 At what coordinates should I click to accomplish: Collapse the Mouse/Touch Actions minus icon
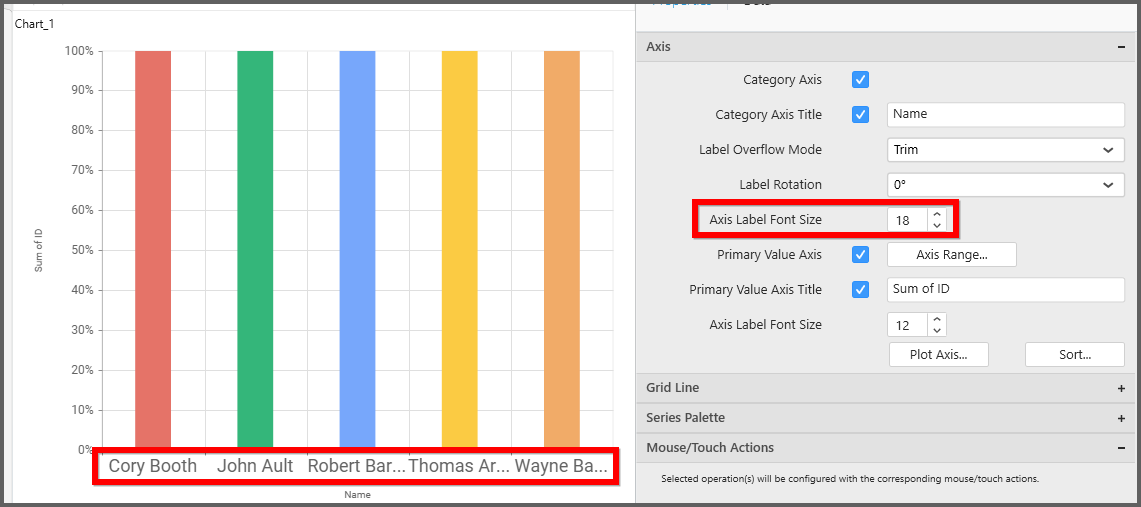pyautogui.click(x=1121, y=448)
